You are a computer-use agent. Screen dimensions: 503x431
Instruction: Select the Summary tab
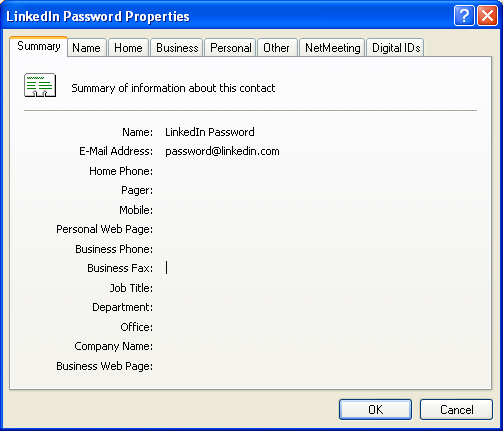tap(39, 46)
